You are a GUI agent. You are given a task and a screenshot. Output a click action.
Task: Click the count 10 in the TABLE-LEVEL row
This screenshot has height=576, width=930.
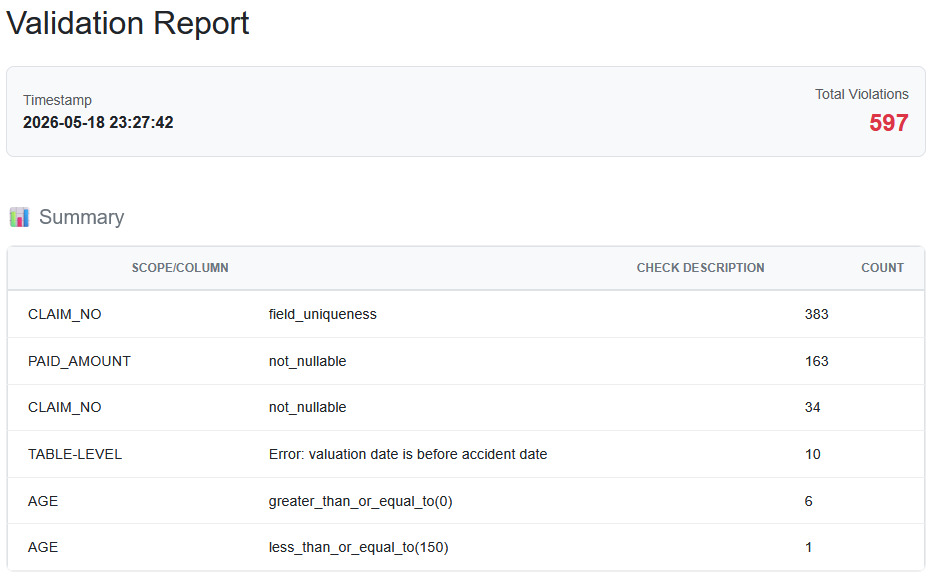tap(813, 454)
